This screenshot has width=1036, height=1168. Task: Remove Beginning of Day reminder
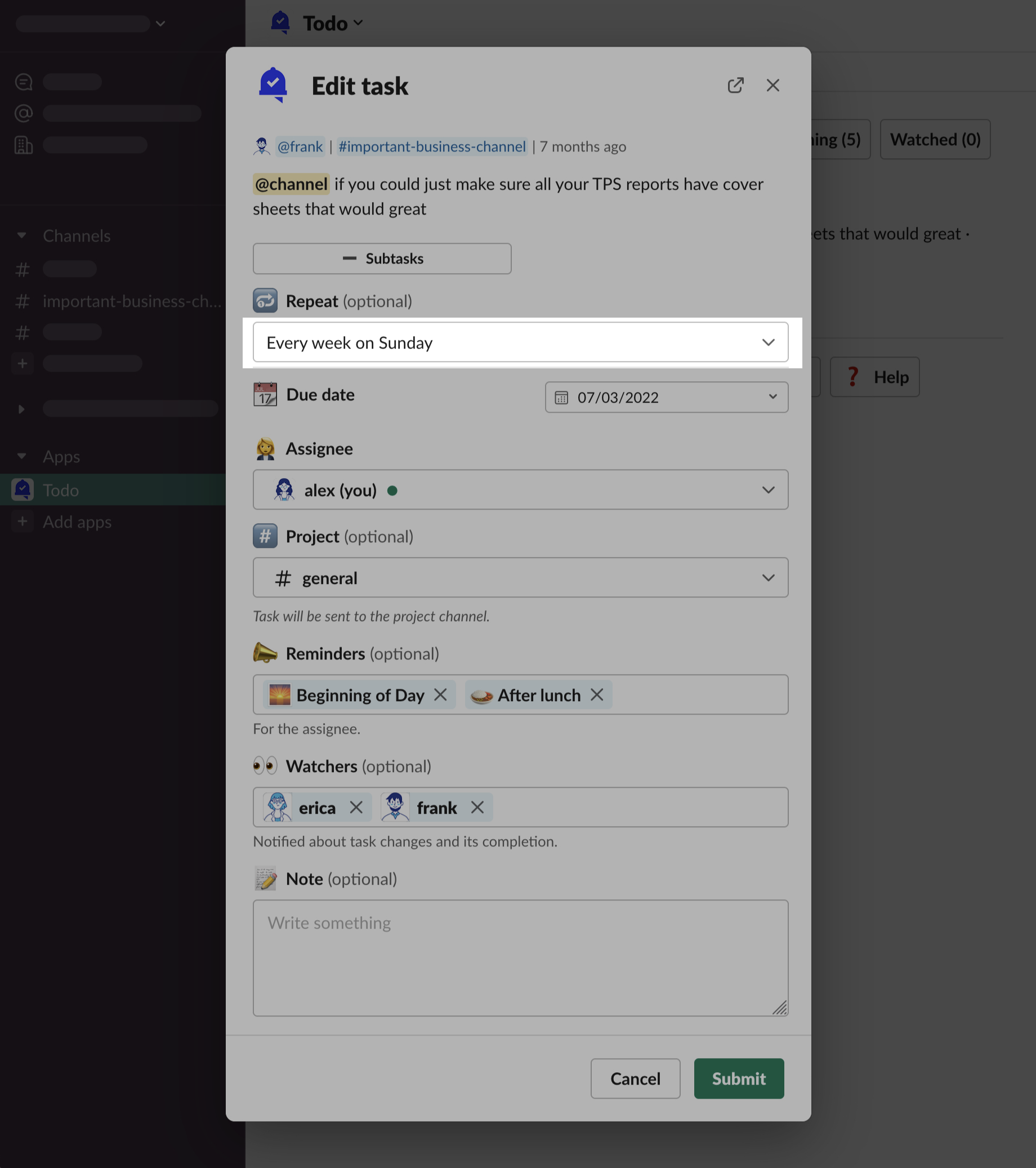click(x=440, y=695)
